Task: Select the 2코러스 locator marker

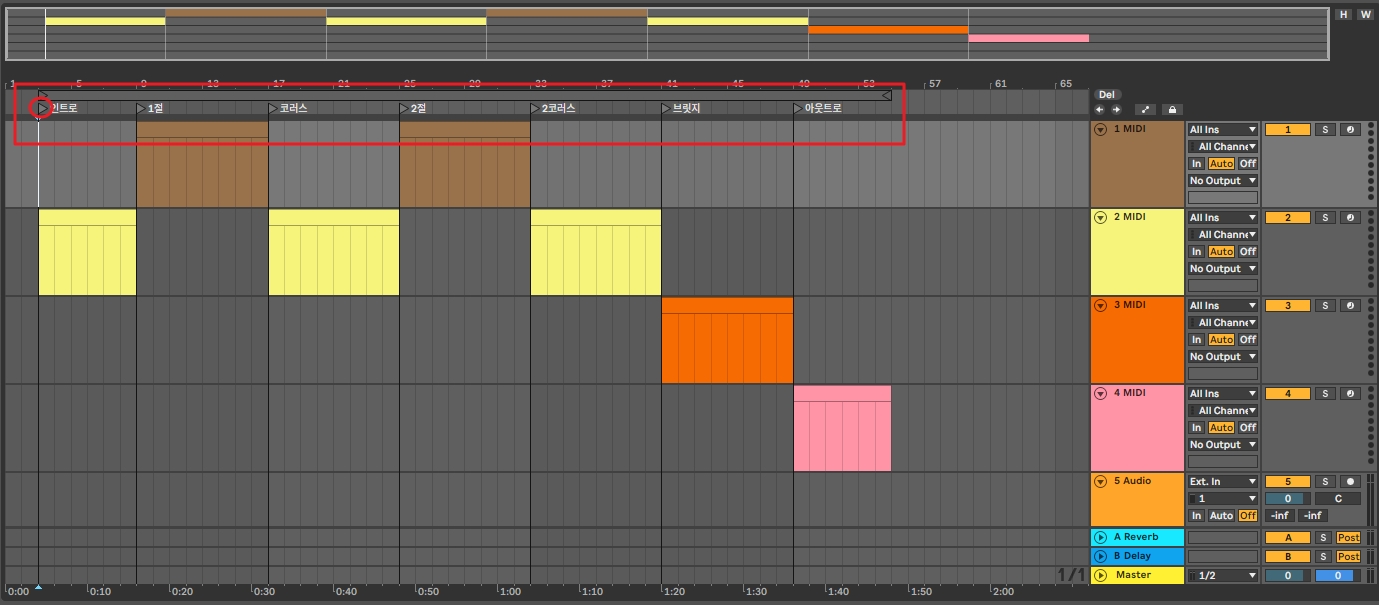Action: [x=553, y=108]
